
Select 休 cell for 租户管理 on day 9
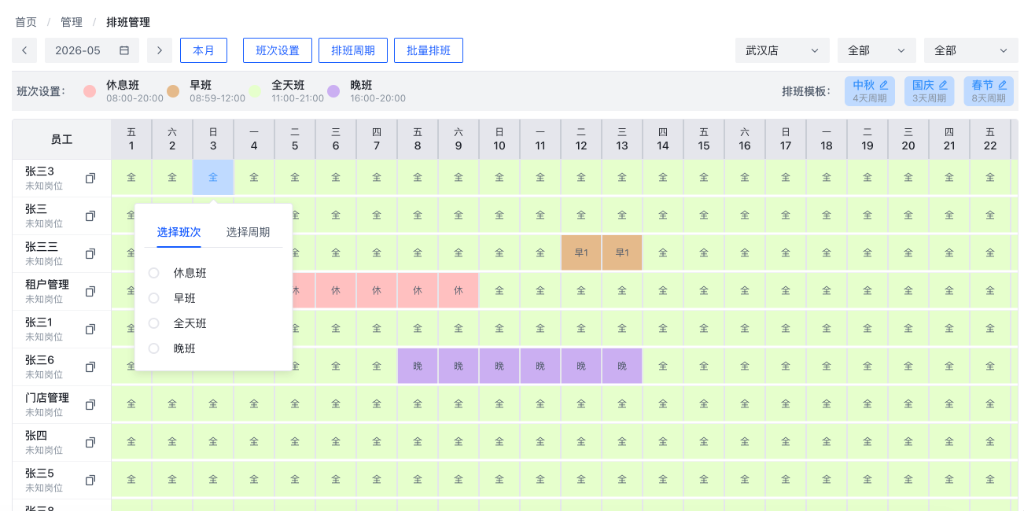point(458,291)
